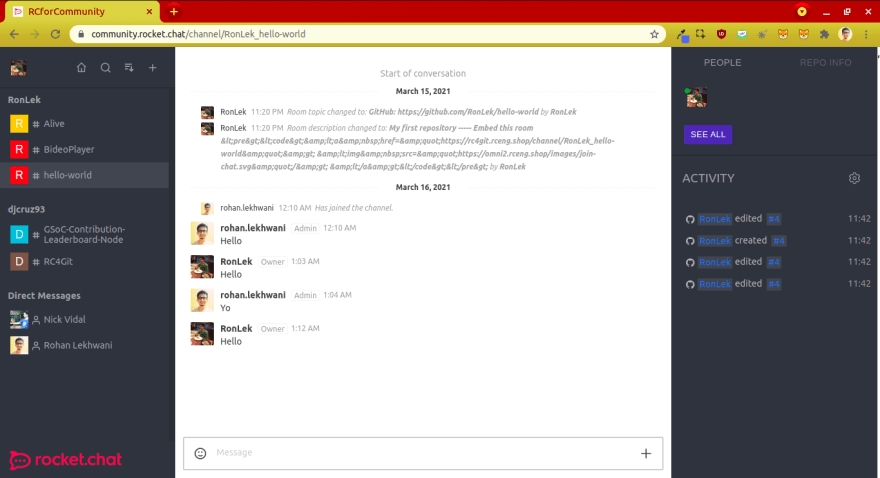The image size is (880, 478).
Task: Bookmark page with the star icon
Action: click(x=654, y=34)
